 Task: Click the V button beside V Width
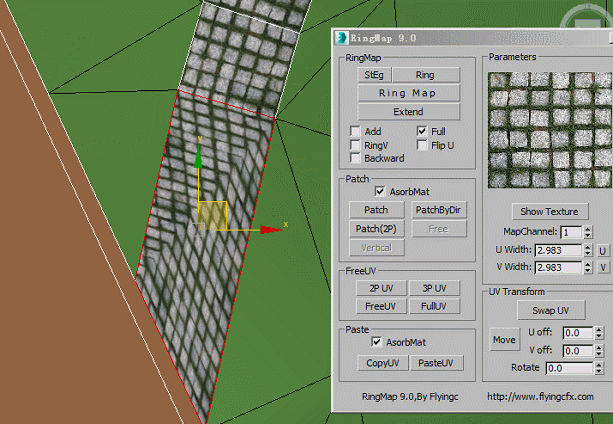tap(603, 267)
